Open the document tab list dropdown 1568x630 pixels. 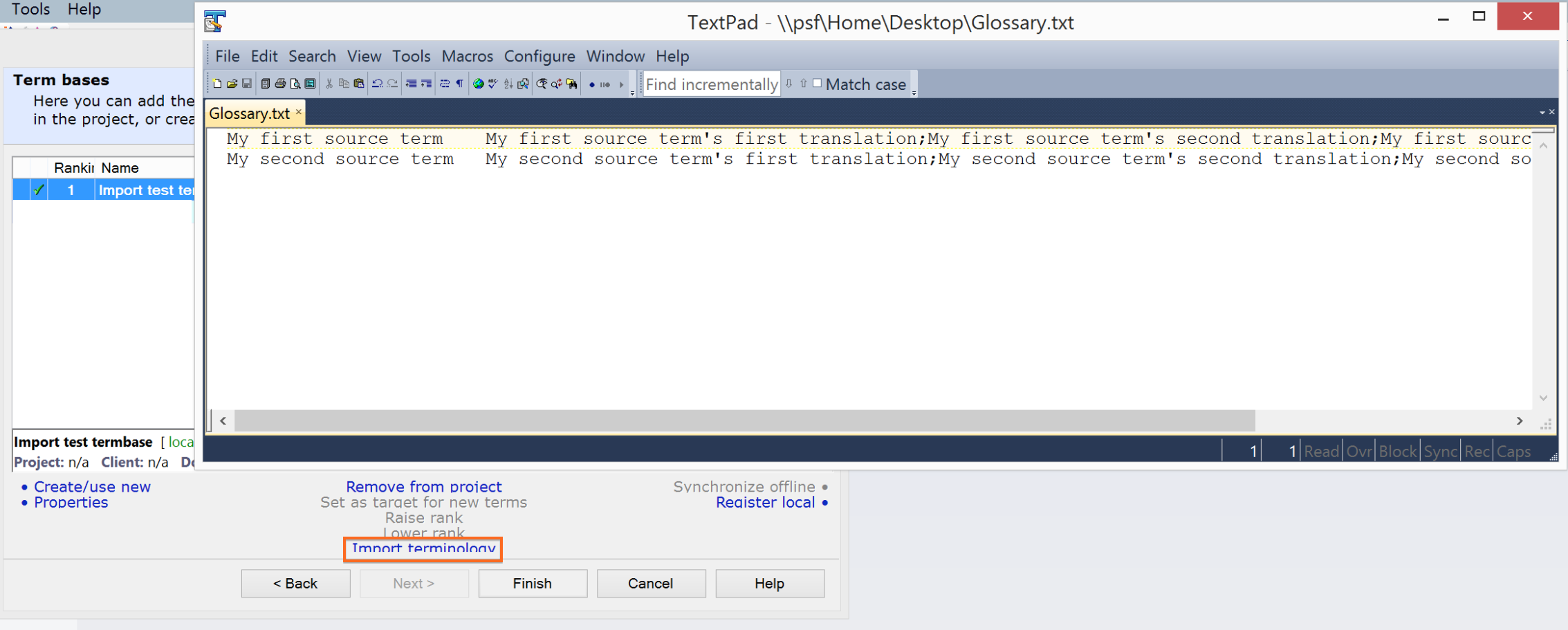click(x=1542, y=112)
